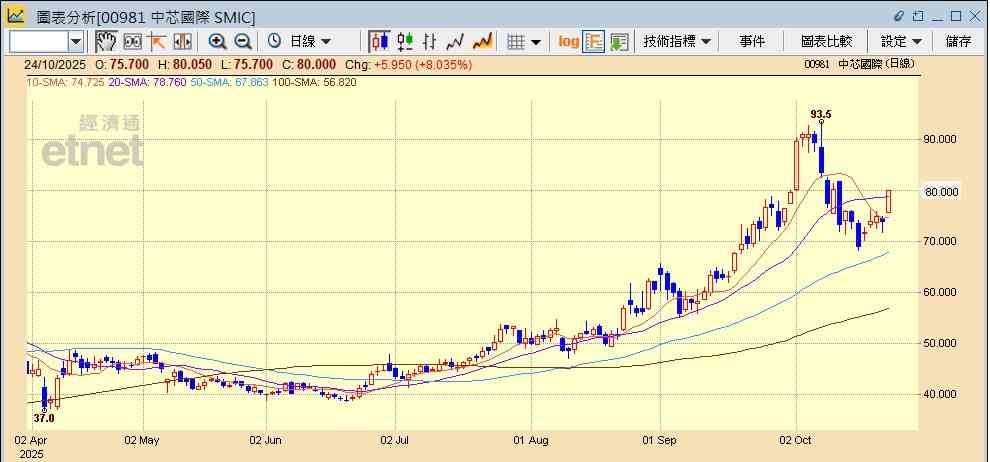Click the zoom in magnifier icon
This screenshot has height=462, width=990.
pos(217,41)
